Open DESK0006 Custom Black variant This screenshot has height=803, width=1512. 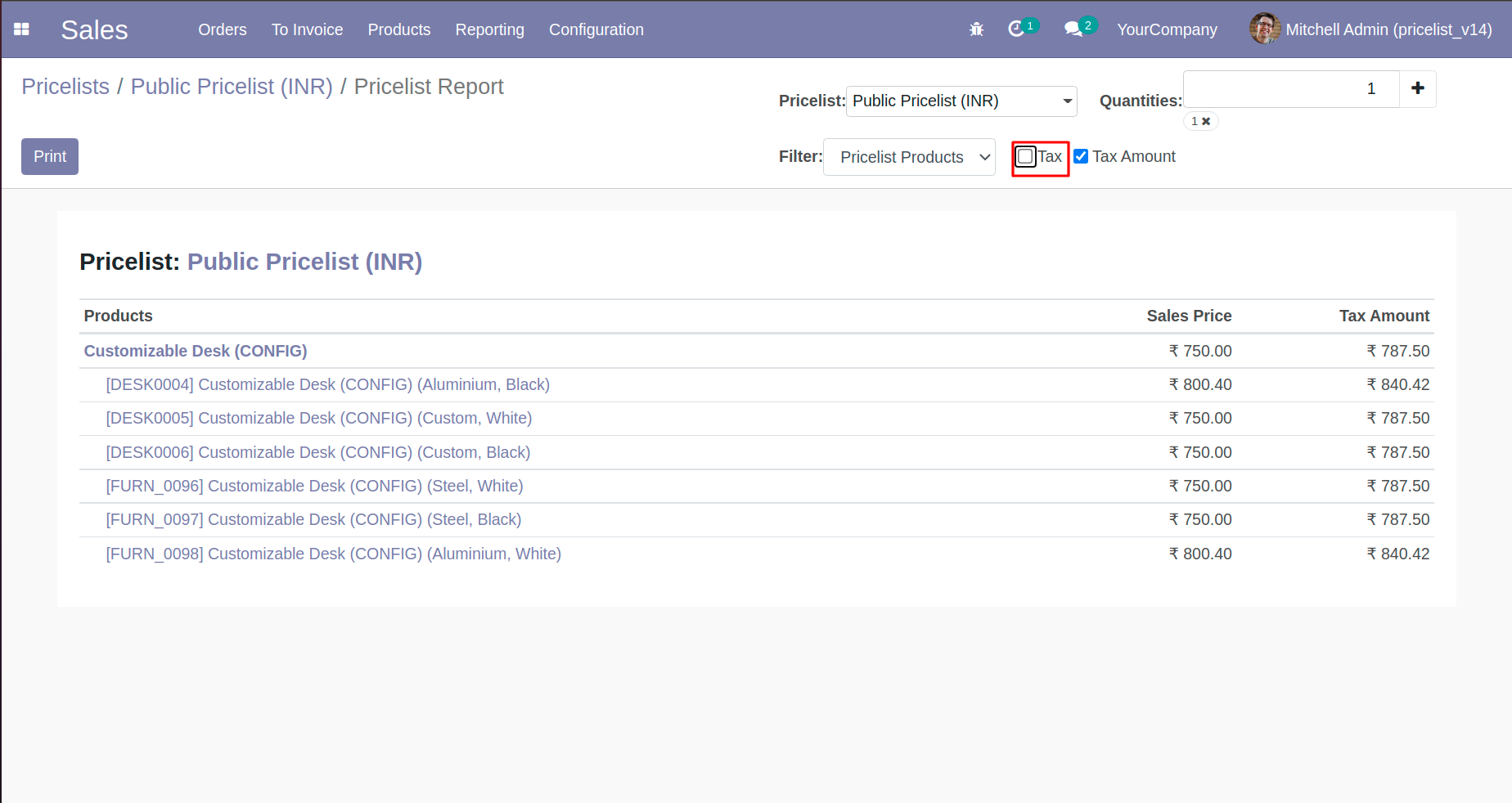tap(318, 452)
